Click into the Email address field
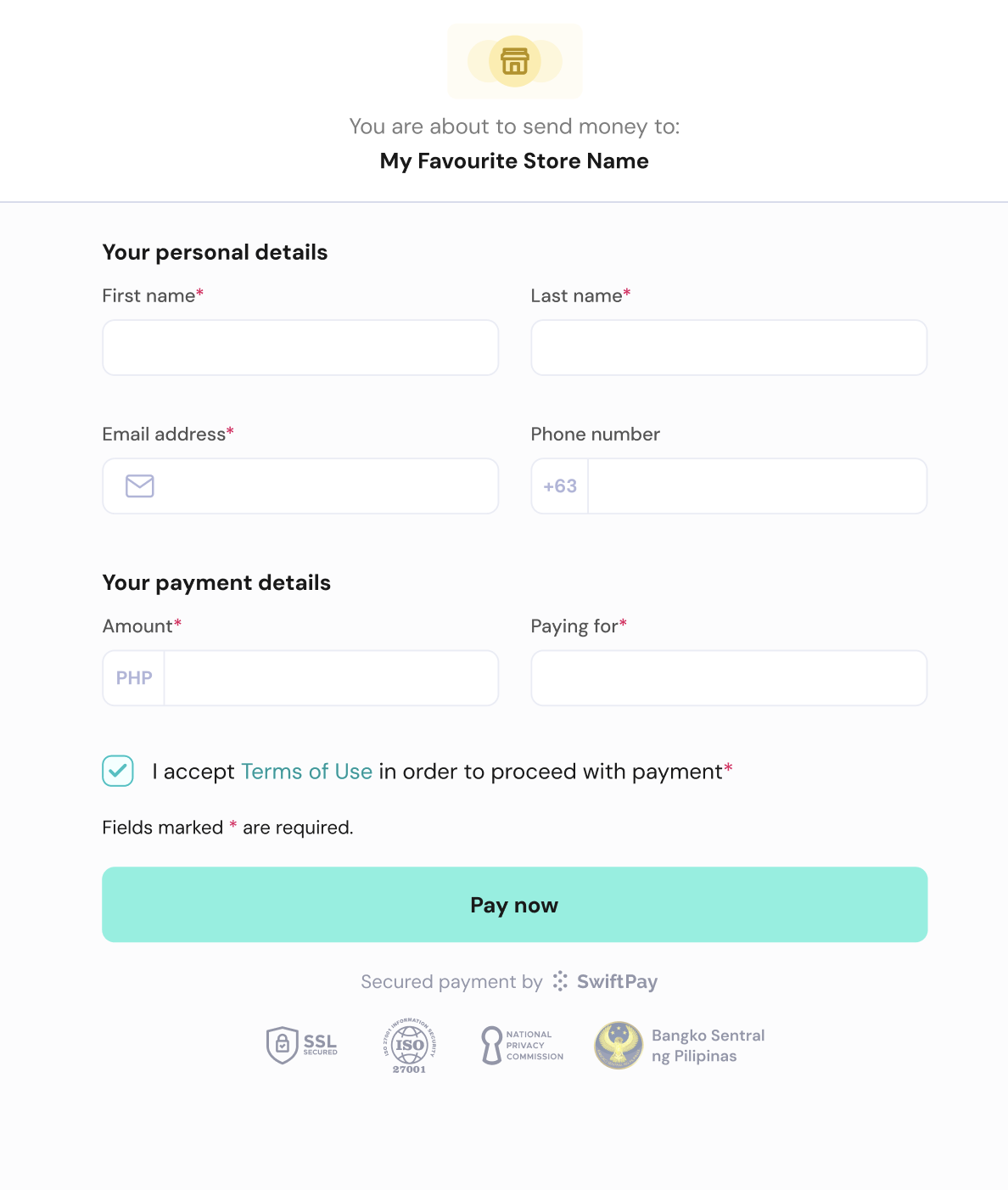The width and height of the screenshot is (1008, 1190). point(326,486)
